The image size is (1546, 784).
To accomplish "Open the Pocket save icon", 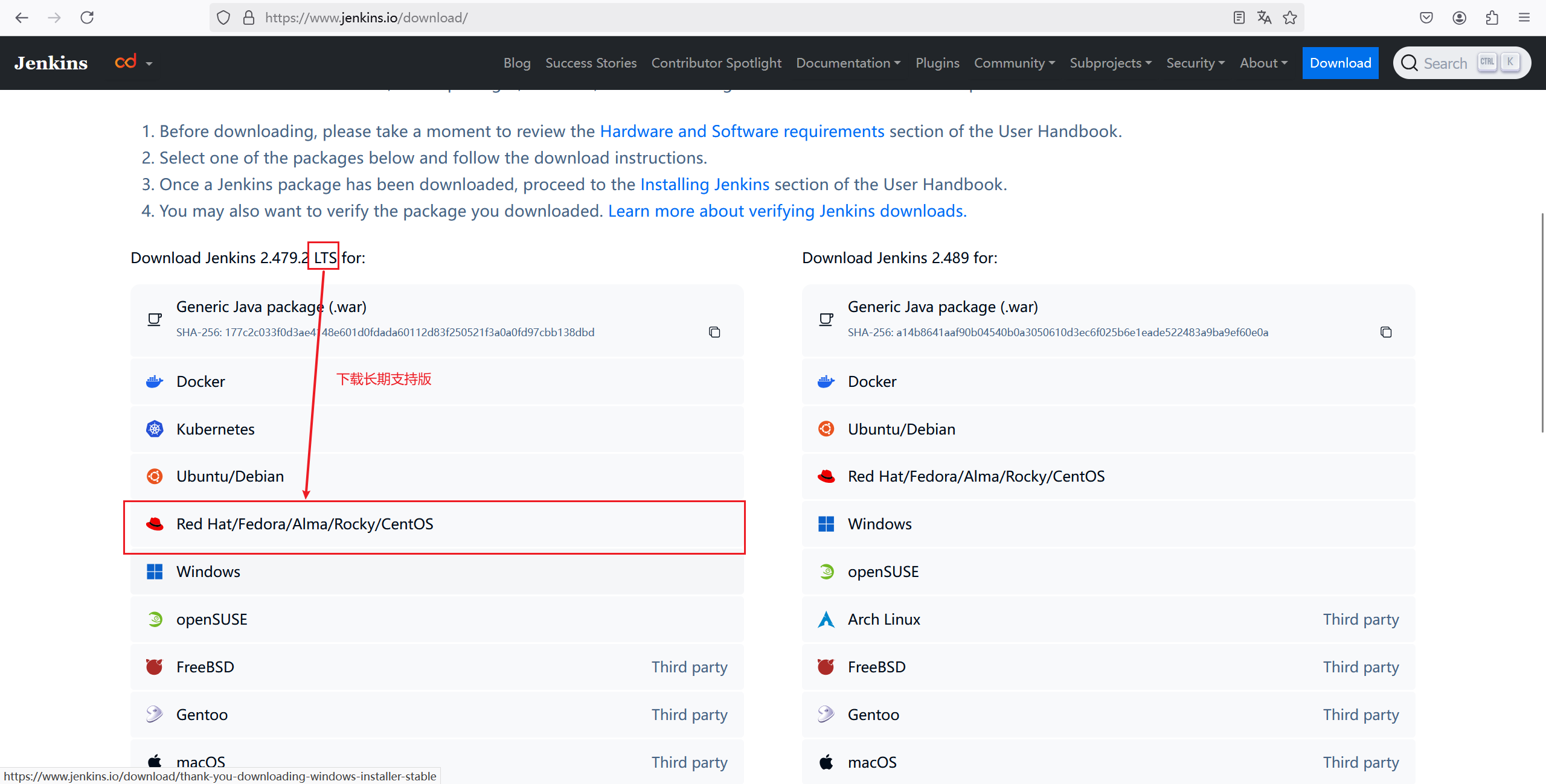I will 1426,18.
